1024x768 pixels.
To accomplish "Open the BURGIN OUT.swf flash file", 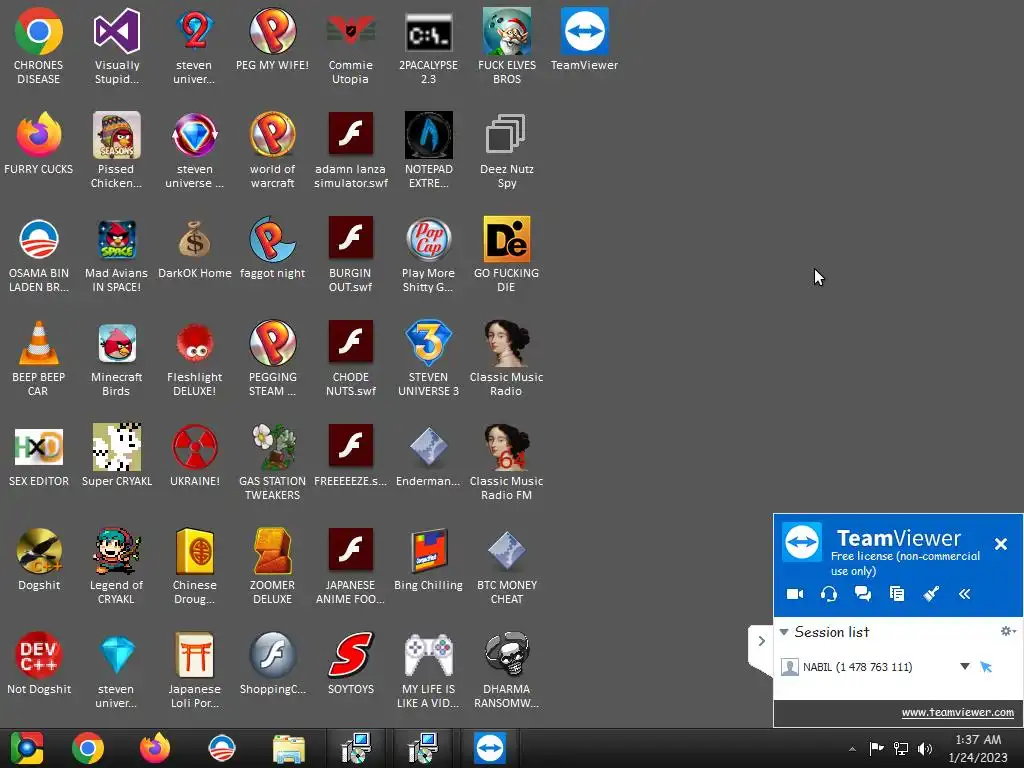I will click(350, 255).
